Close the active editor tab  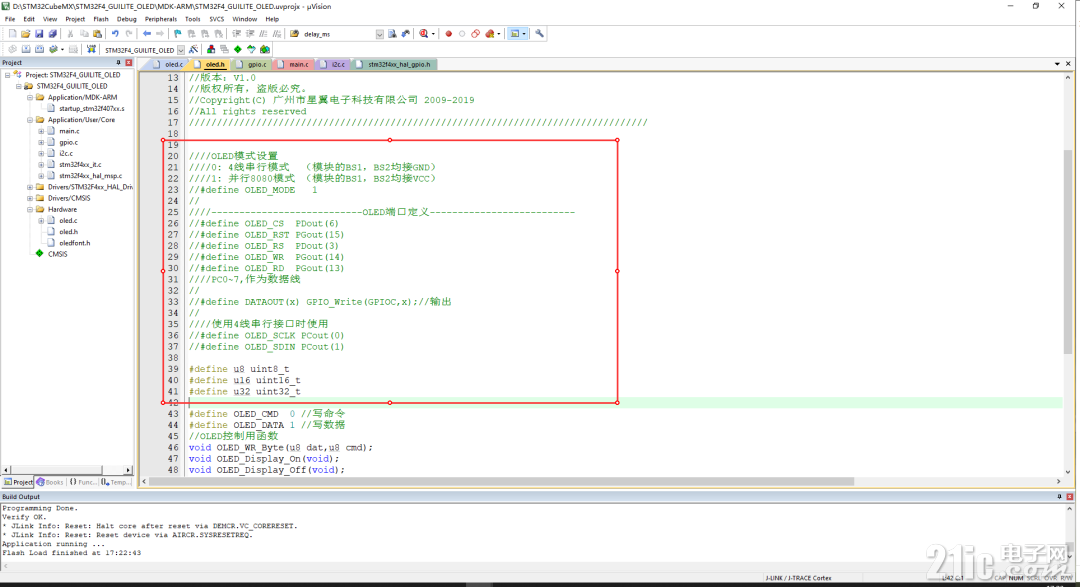click(1068, 64)
